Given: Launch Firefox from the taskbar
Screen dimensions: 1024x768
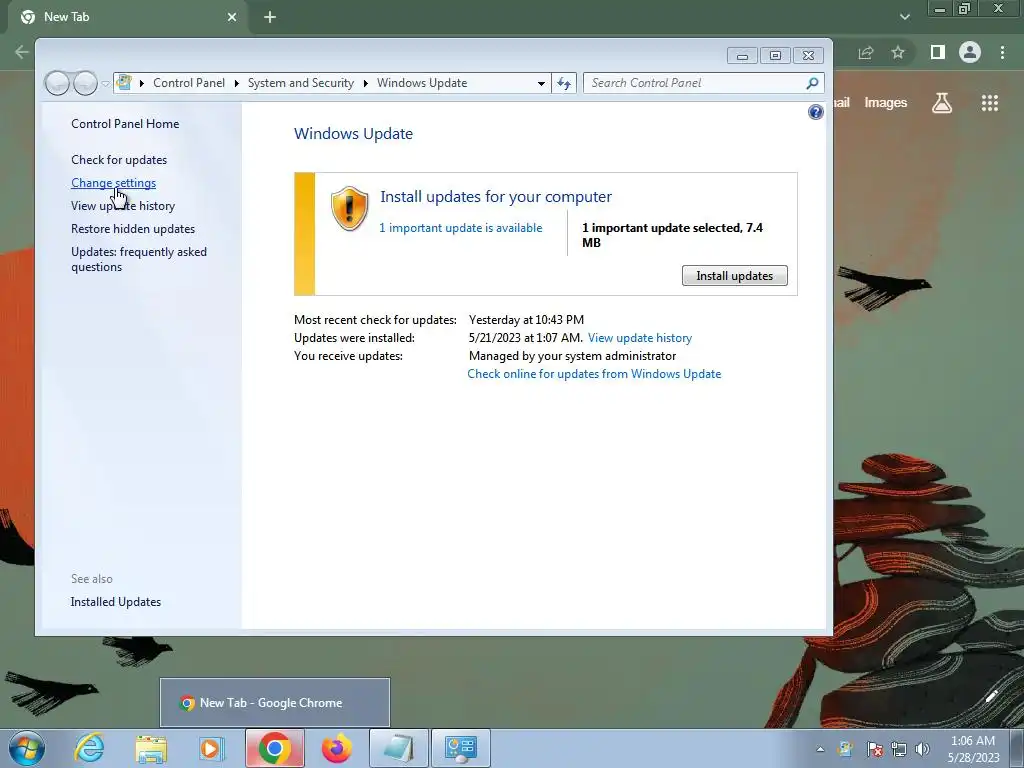Looking at the screenshot, I should pyautogui.click(x=336, y=748).
